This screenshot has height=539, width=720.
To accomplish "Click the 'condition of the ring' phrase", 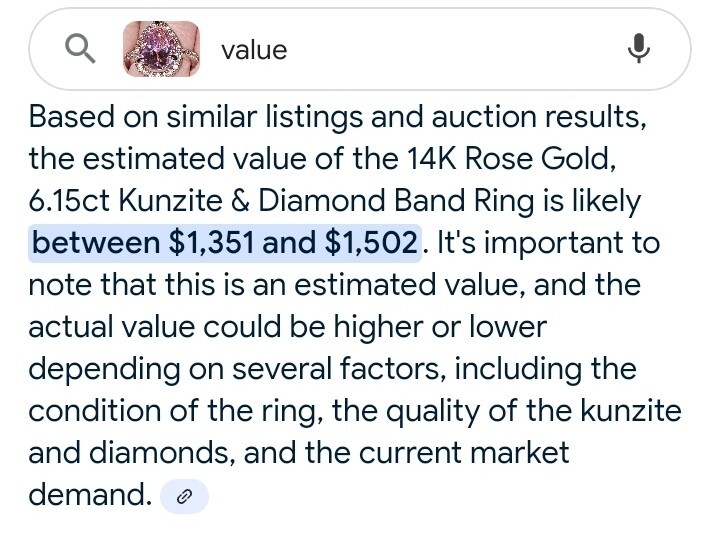I will coord(173,410).
